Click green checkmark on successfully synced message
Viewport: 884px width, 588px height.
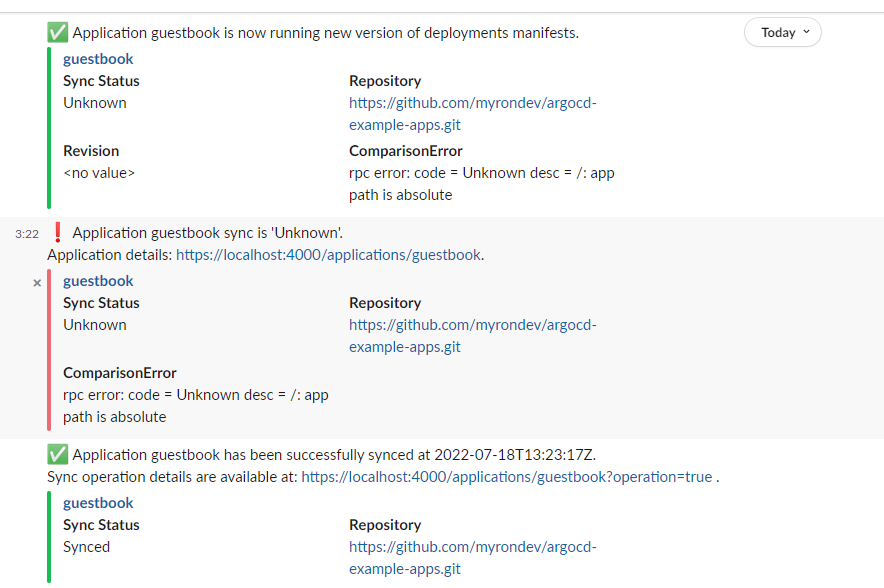tap(58, 454)
